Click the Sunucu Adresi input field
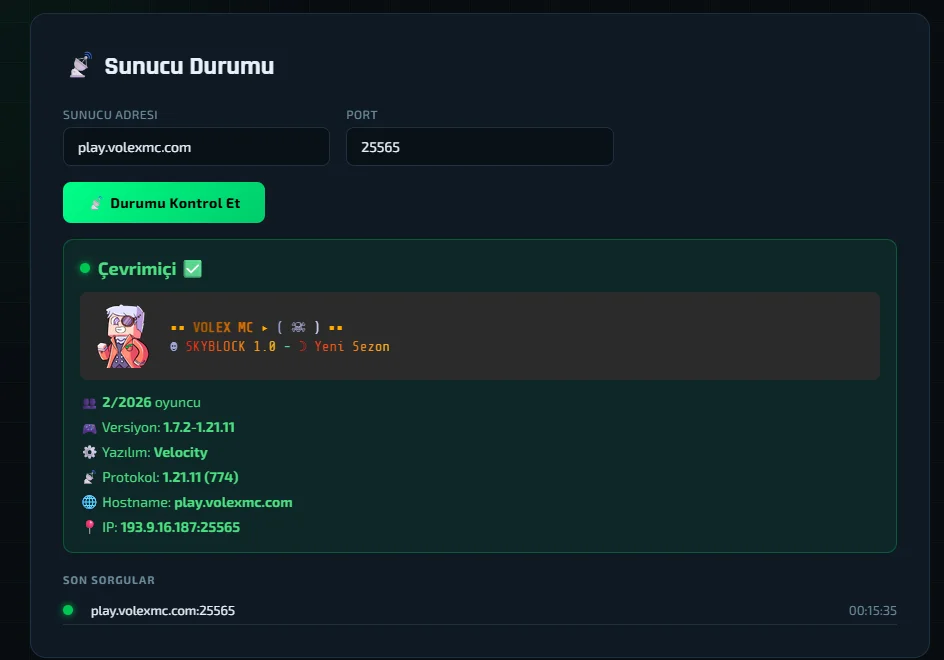Viewport: 944px width, 660px height. [196, 146]
